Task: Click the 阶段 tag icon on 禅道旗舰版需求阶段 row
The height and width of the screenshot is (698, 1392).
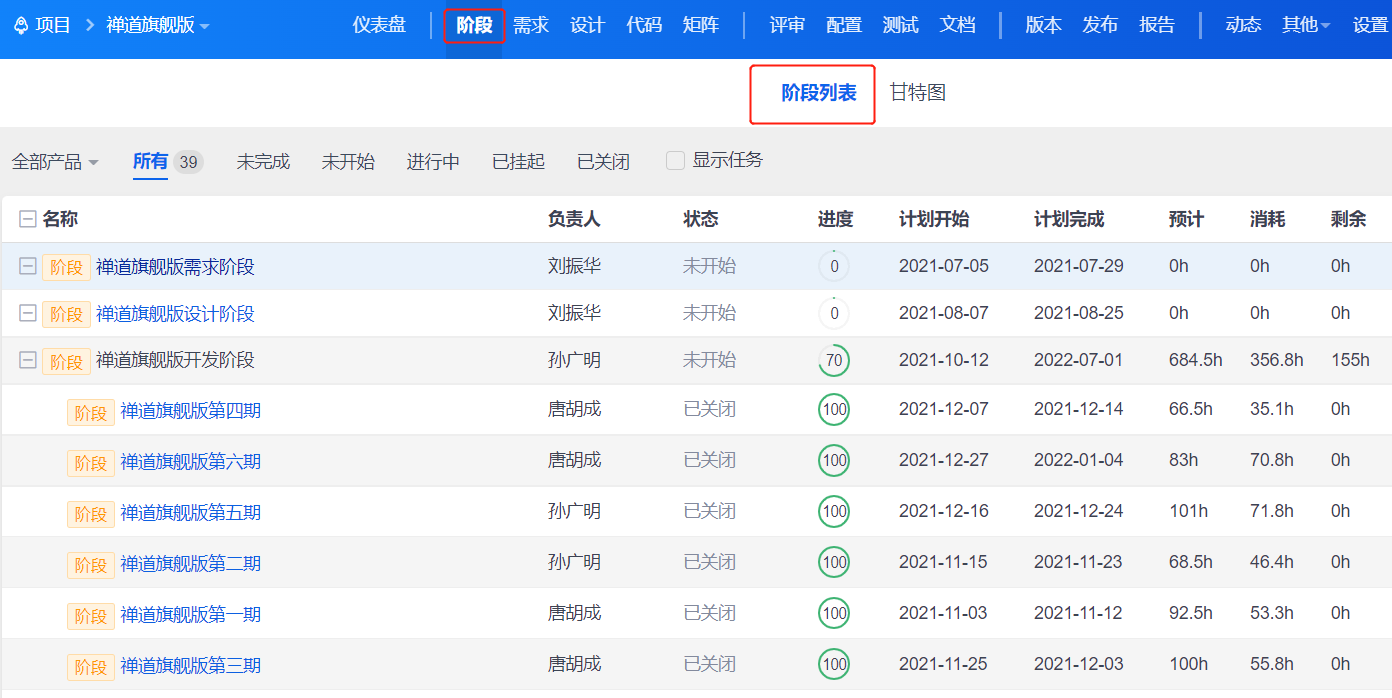Action: point(66,267)
